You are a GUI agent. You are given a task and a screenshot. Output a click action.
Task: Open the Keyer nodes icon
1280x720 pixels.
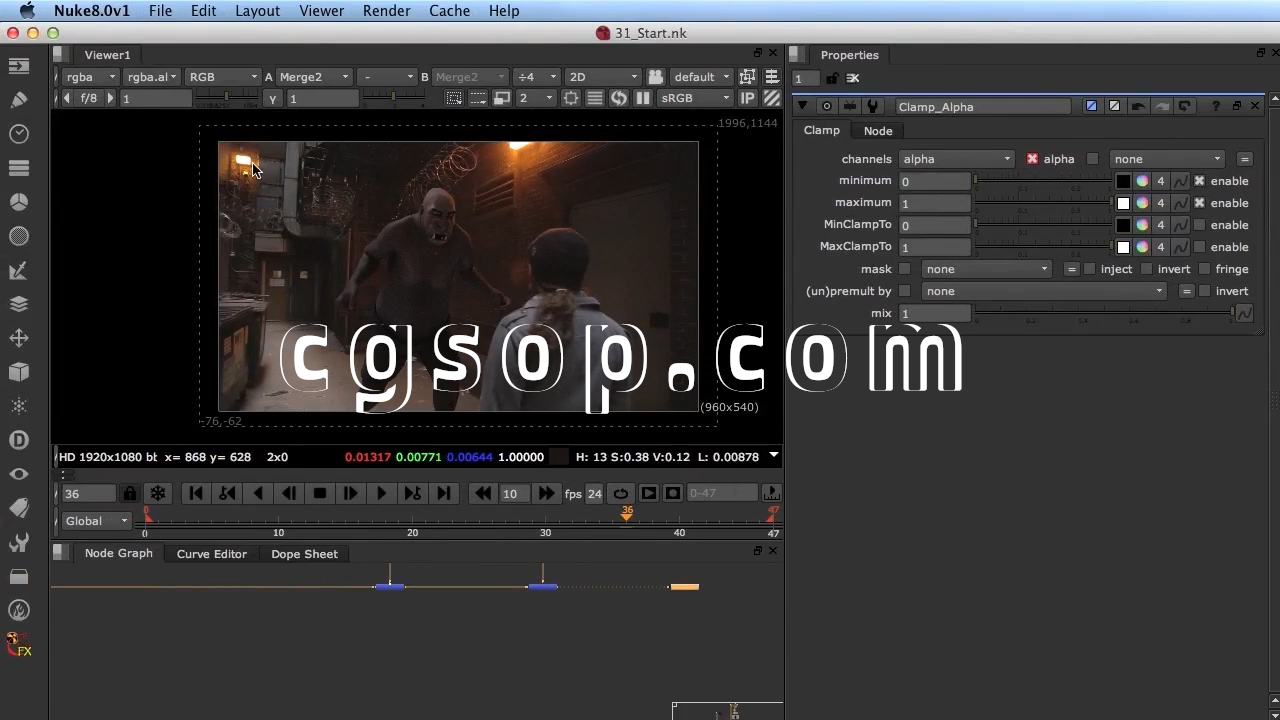(x=19, y=270)
